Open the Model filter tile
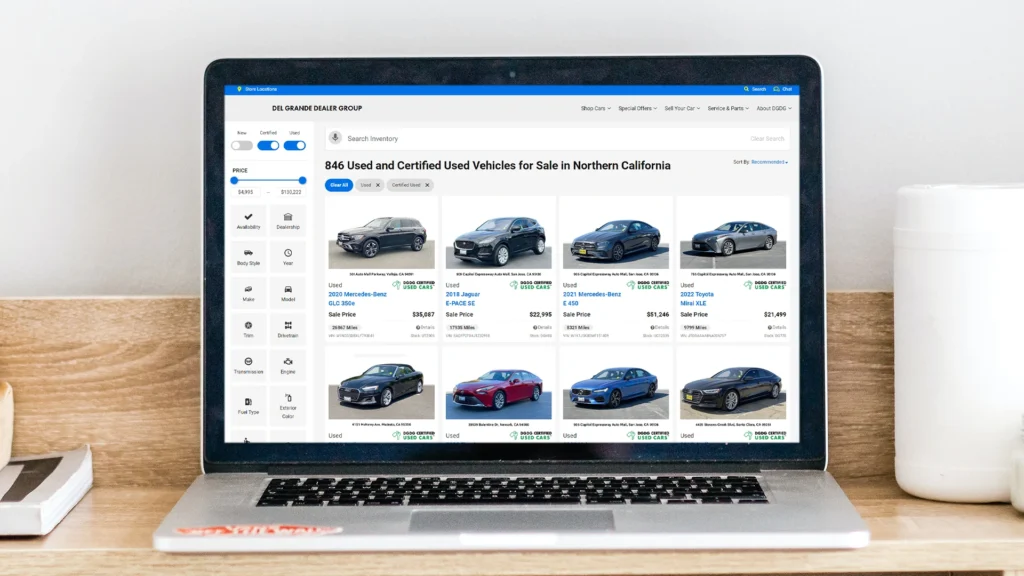Screen dimensions: 1024x576 (288, 293)
